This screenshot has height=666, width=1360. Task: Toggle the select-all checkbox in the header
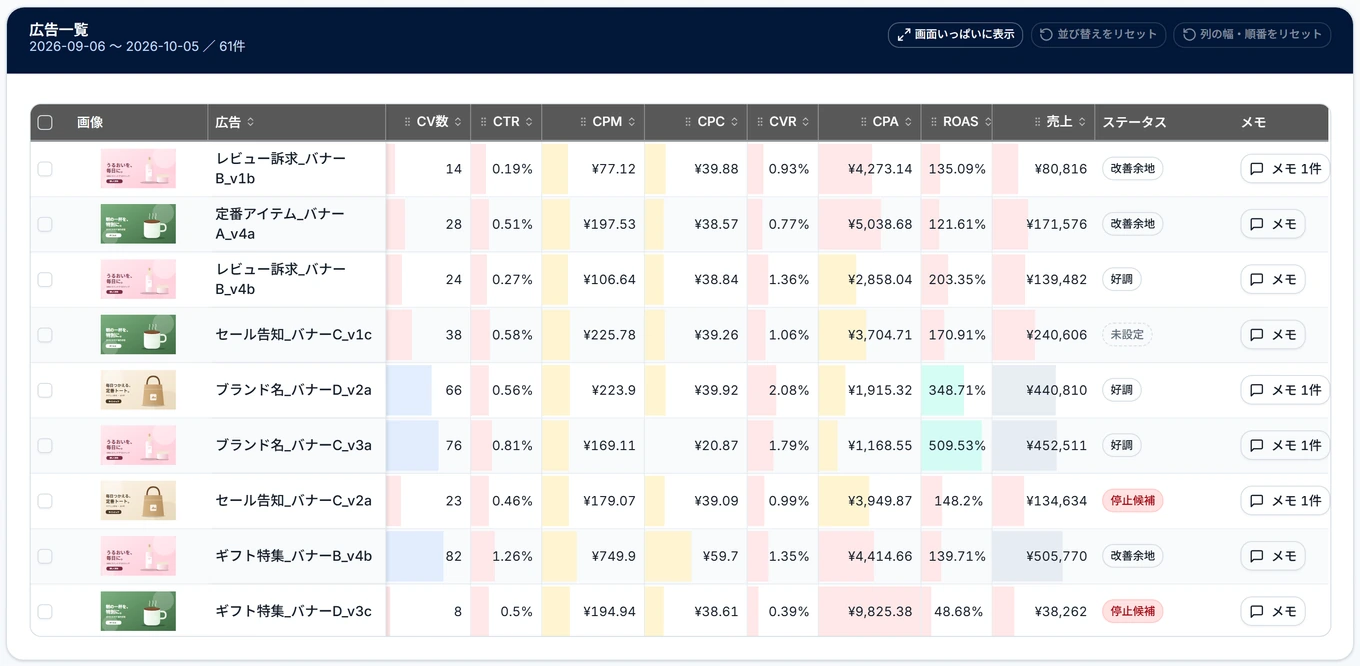pos(45,123)
